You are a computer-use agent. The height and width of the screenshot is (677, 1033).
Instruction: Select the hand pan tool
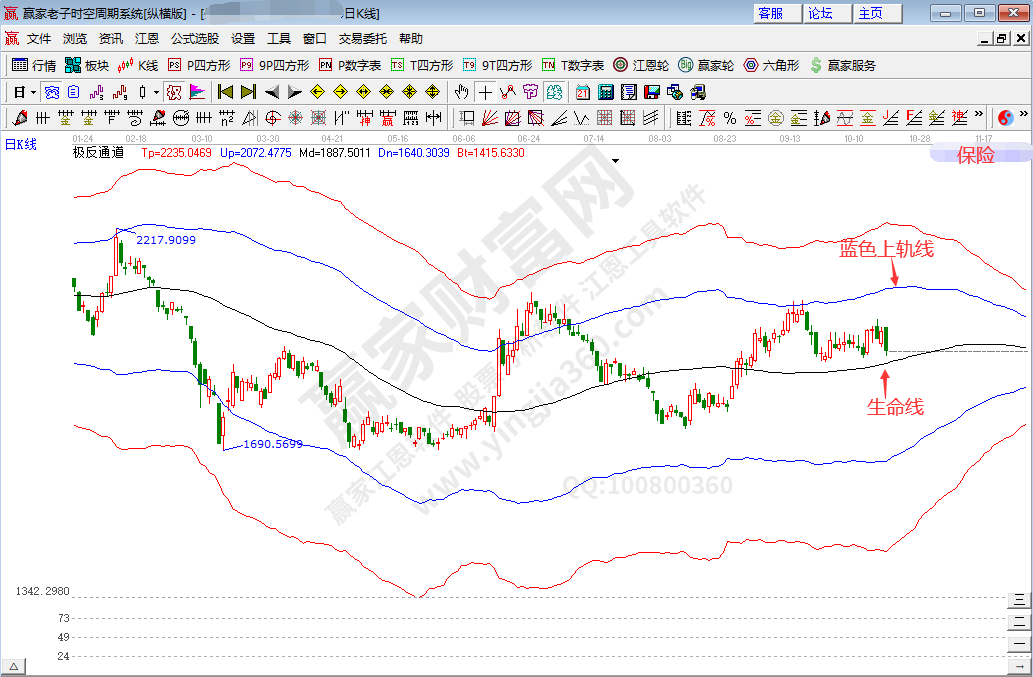pos(461,92)
